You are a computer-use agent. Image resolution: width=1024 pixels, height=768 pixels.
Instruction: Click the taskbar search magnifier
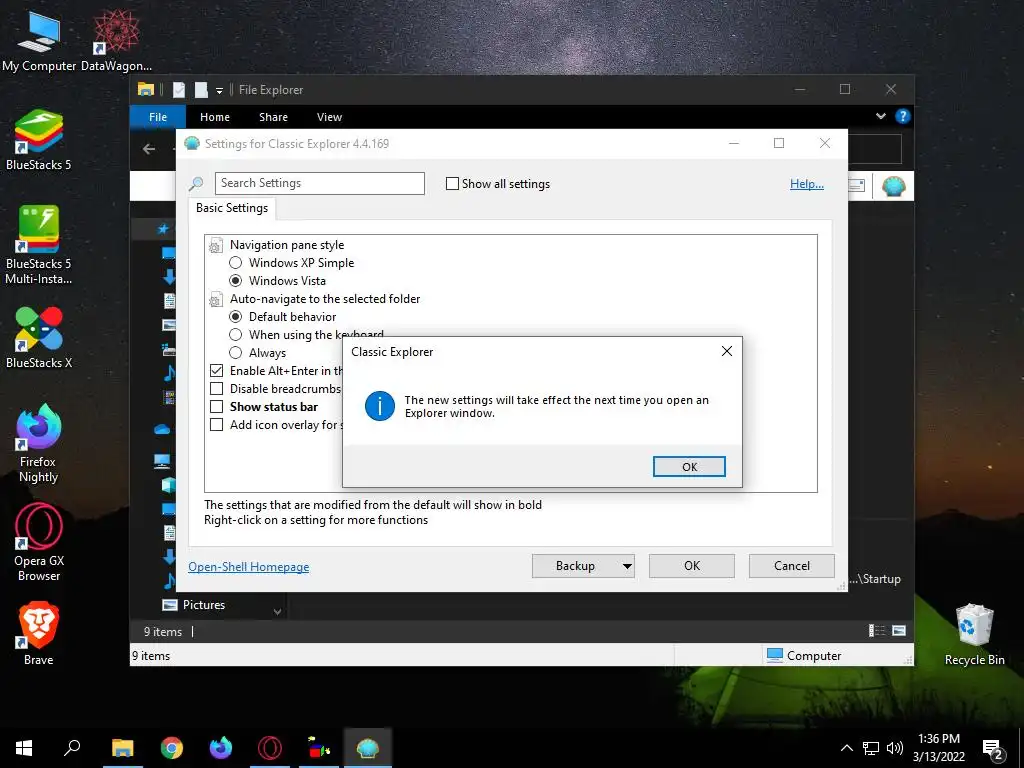coord(72,748)
